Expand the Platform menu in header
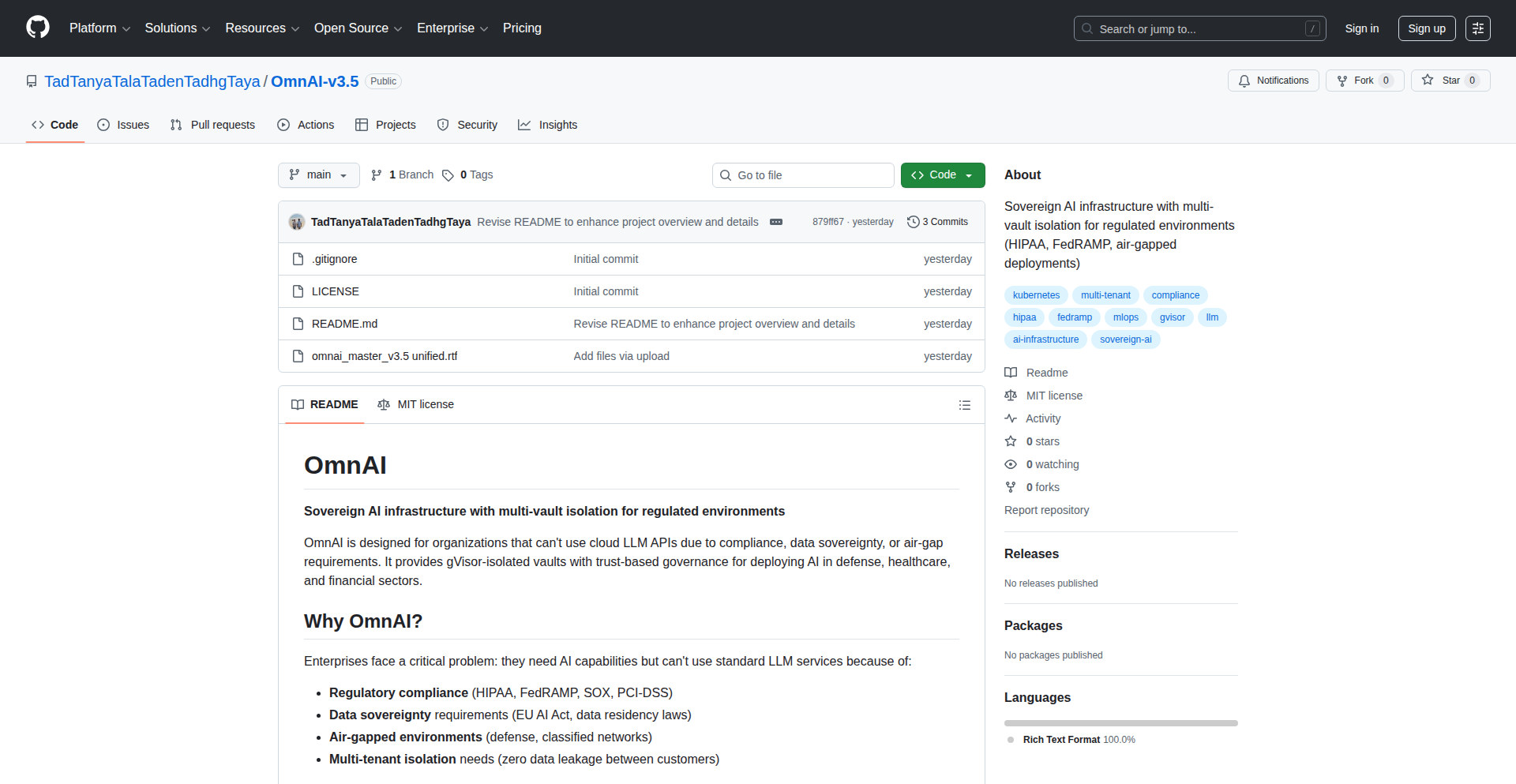1516x784 pixels. coord(99,28)
